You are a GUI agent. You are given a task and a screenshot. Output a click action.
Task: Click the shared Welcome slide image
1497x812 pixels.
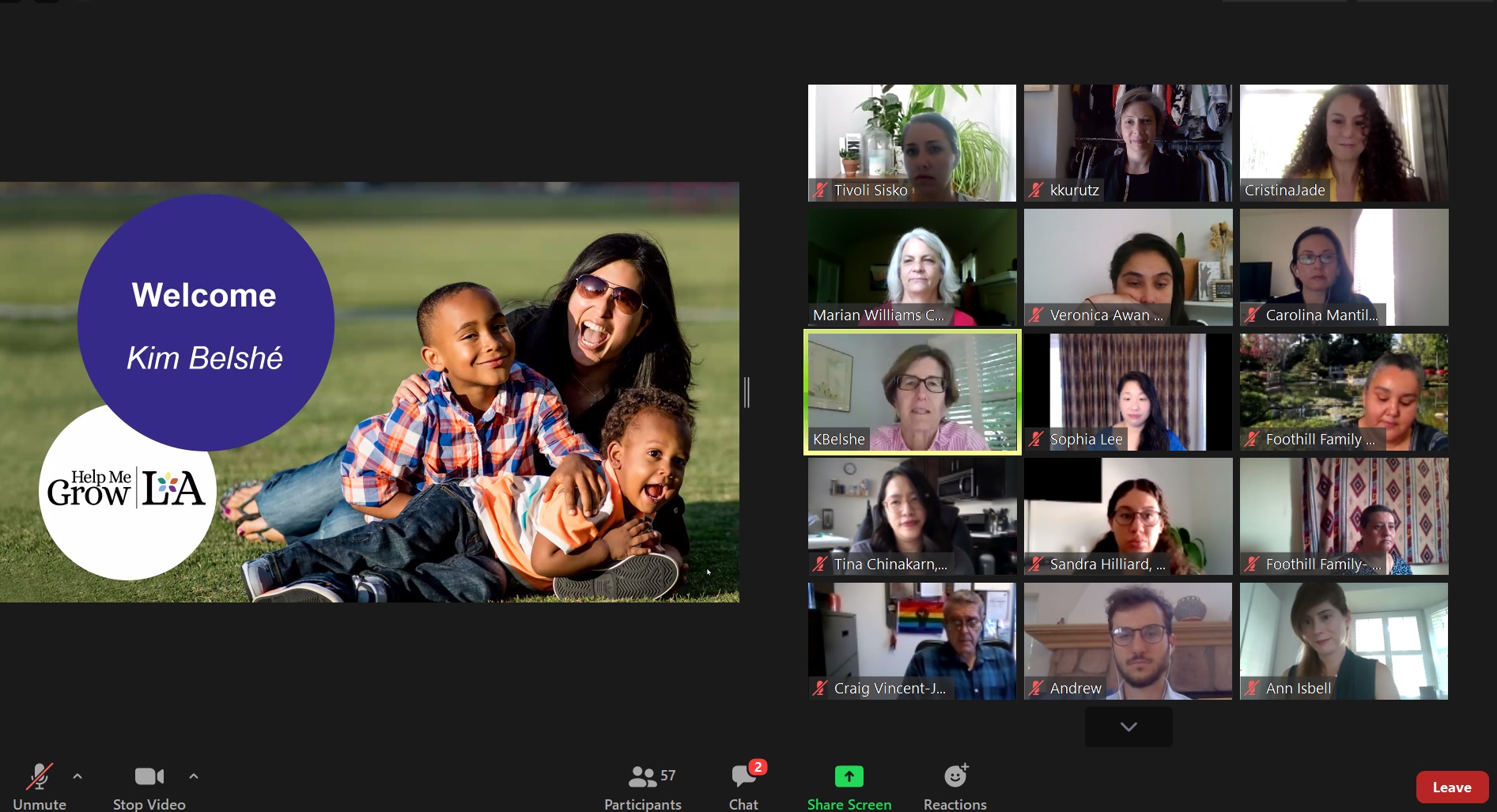click(369, 392)
